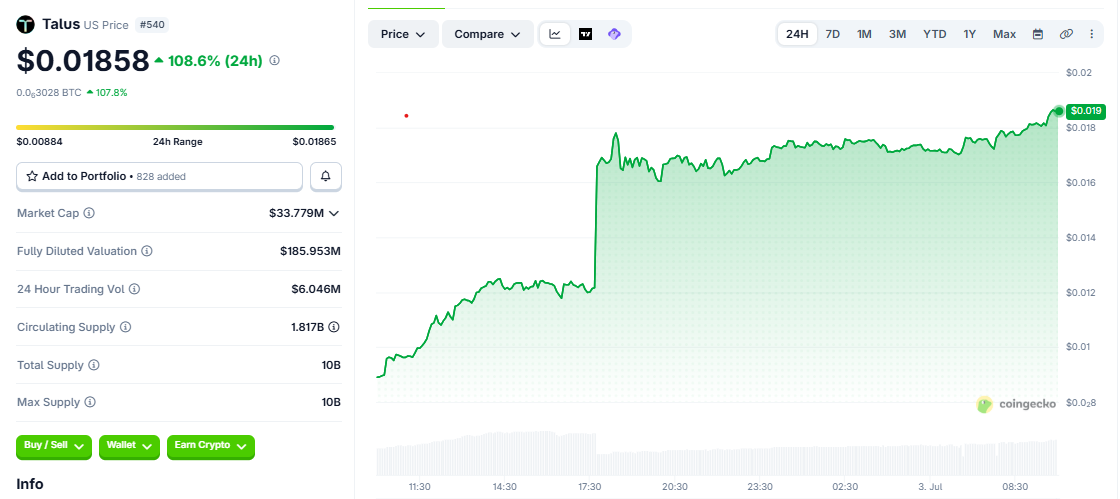The width and height of the screenshot is (1120, 499).
Task: Open the Wallet dropdown
Action: point(129,445)
